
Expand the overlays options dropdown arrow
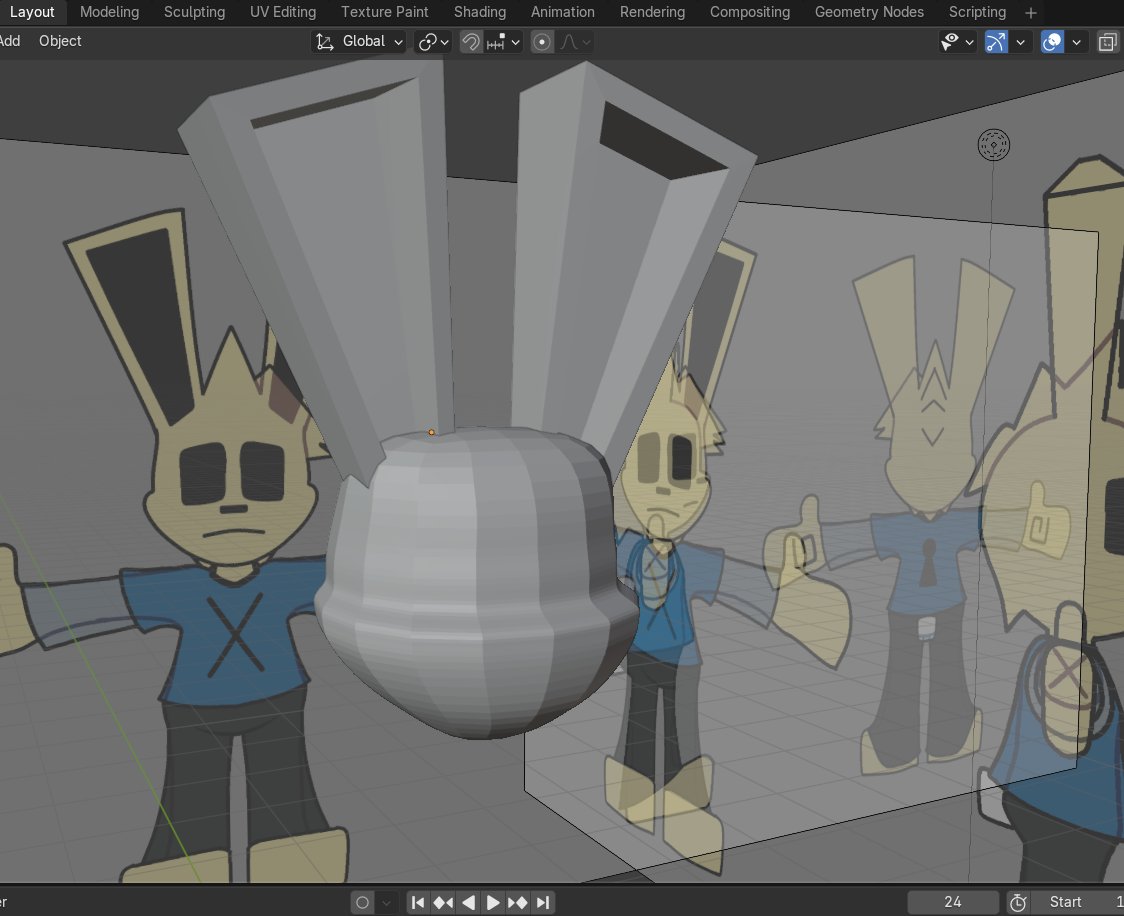[x=1076, y=42]
